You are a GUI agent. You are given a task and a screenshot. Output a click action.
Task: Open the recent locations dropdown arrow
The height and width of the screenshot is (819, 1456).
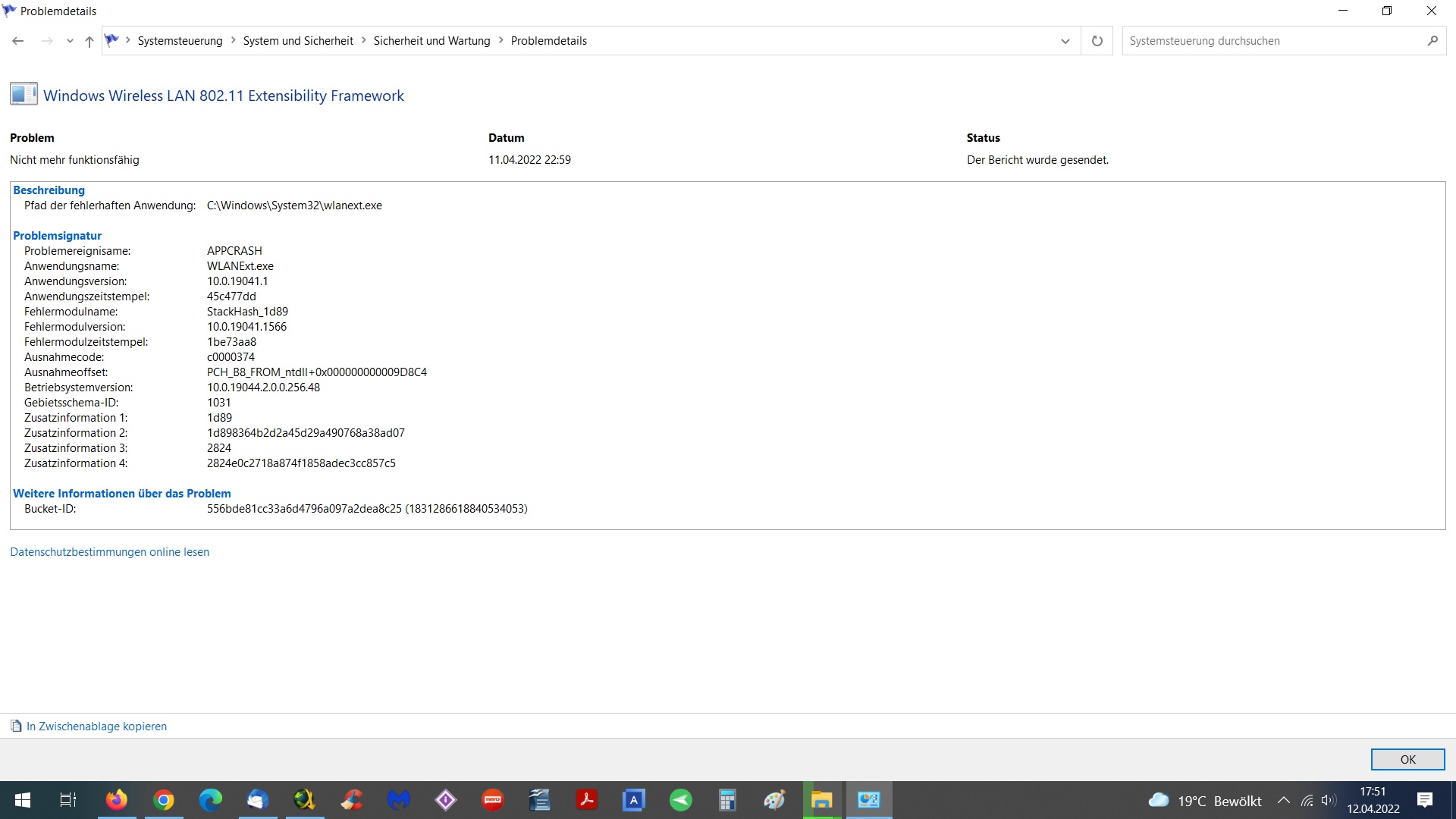point(70,41)
